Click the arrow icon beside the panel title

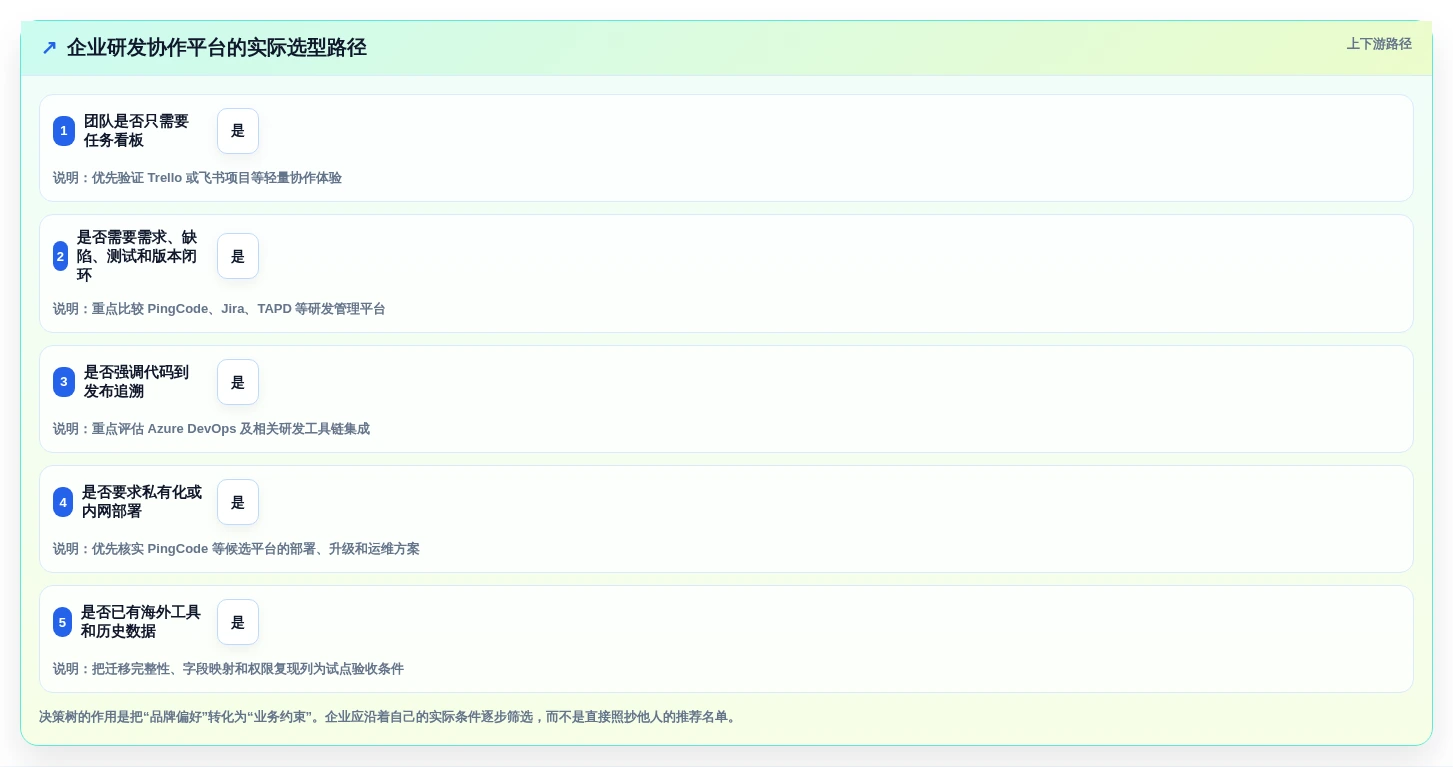coord(49,47)
